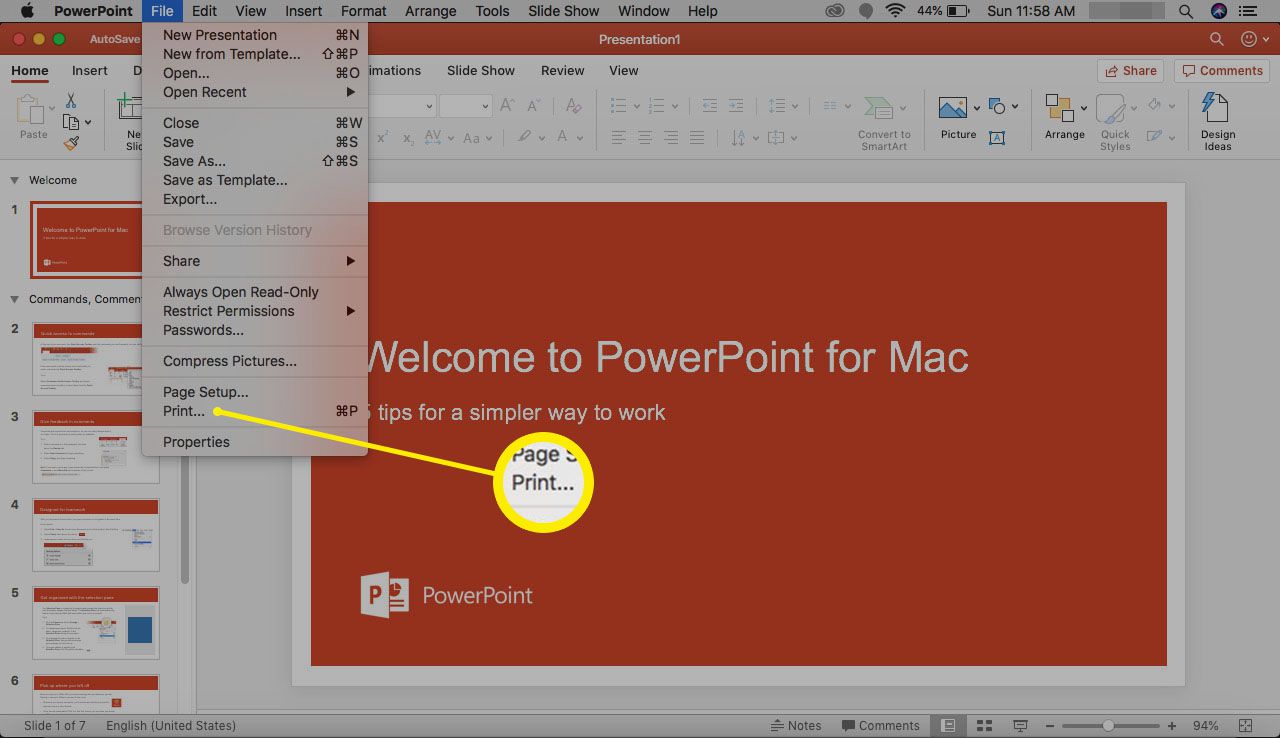Select Compress Pictures... menu entry
1280x738 pixels.
255,361
